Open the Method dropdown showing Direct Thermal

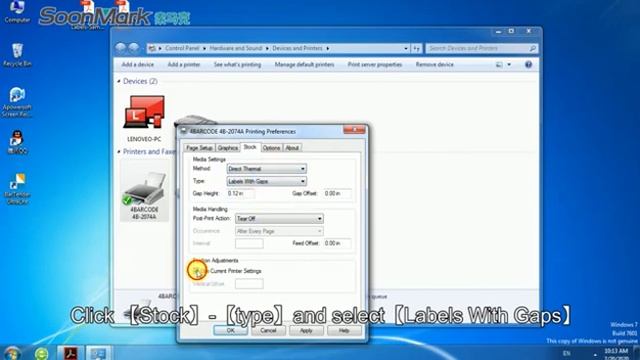(267, 169)
